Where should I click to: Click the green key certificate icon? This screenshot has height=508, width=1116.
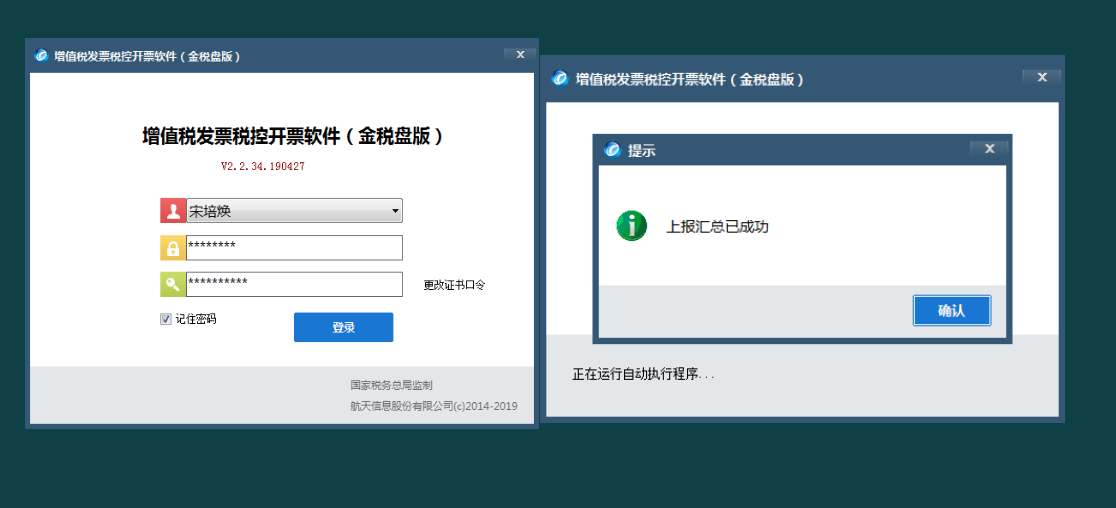[173, 285]
